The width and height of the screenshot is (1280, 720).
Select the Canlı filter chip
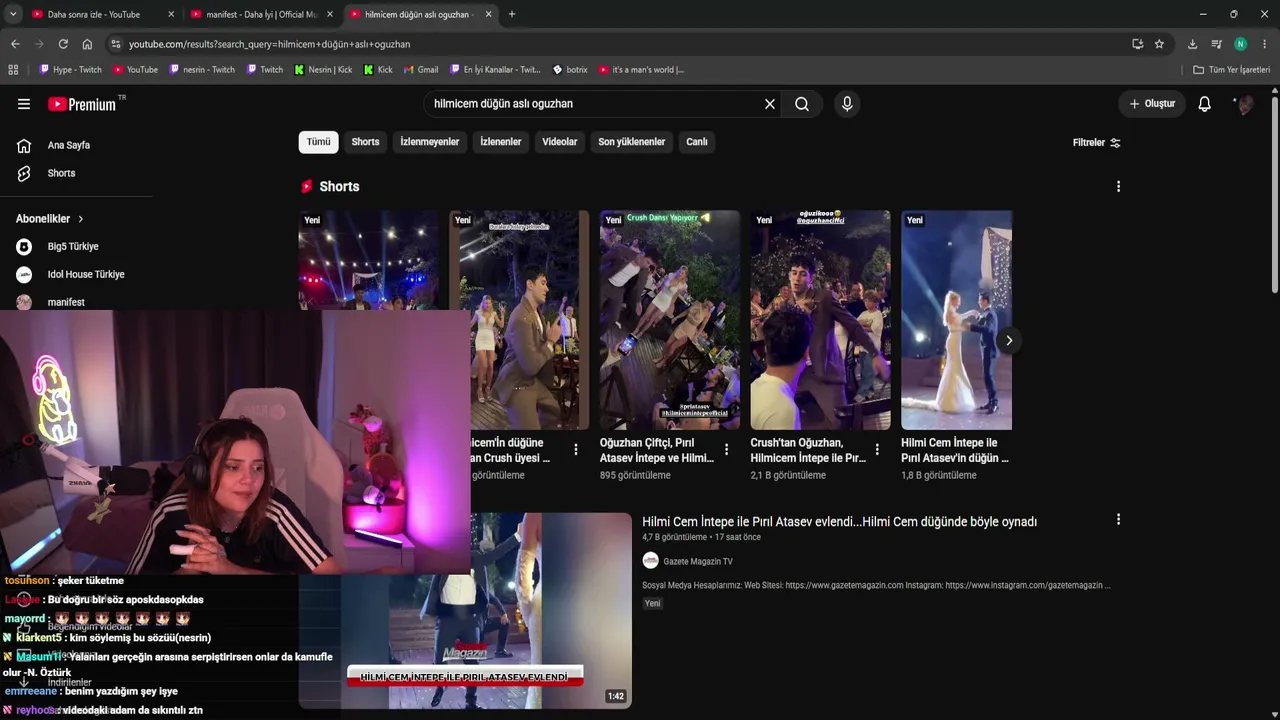697,142
